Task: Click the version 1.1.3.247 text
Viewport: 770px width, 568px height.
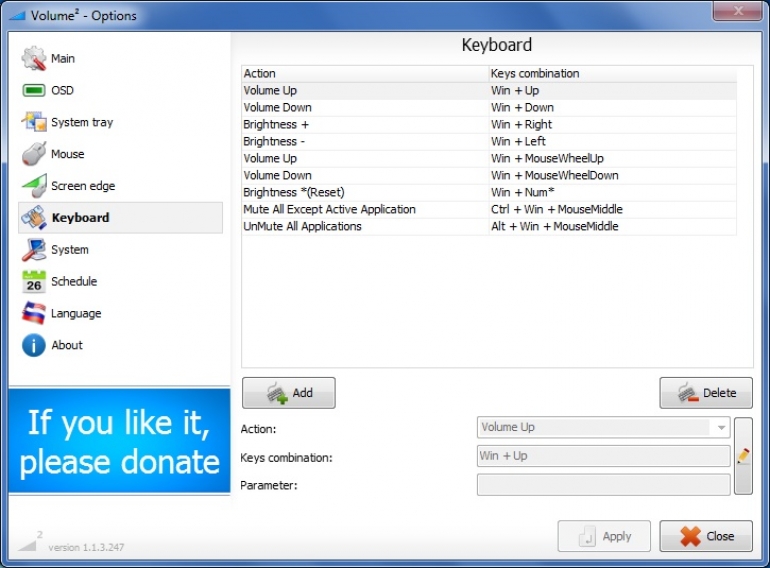Action: 86,547
